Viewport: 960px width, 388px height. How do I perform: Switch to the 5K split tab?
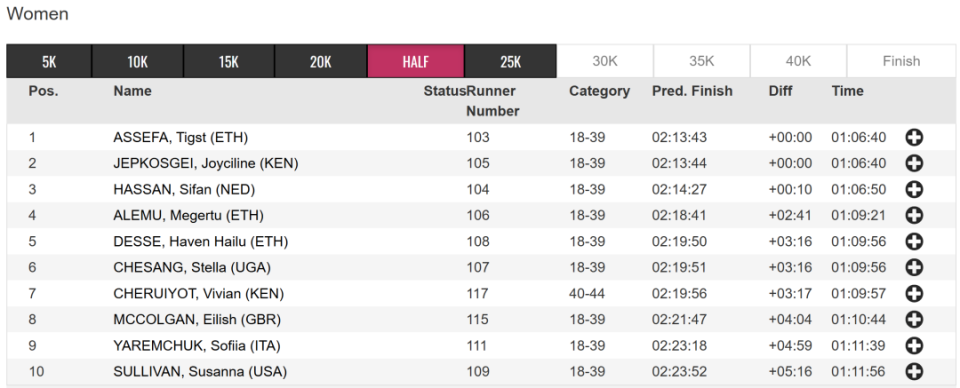[49, 61]
